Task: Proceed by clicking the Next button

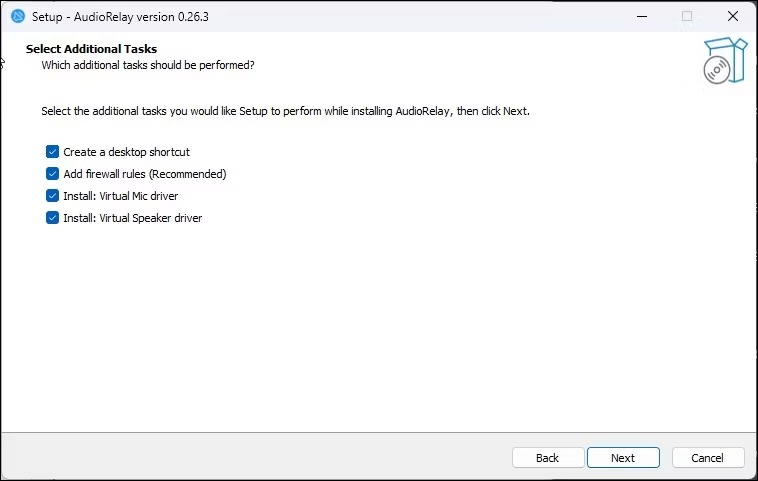Action: (x=623, y=458)
